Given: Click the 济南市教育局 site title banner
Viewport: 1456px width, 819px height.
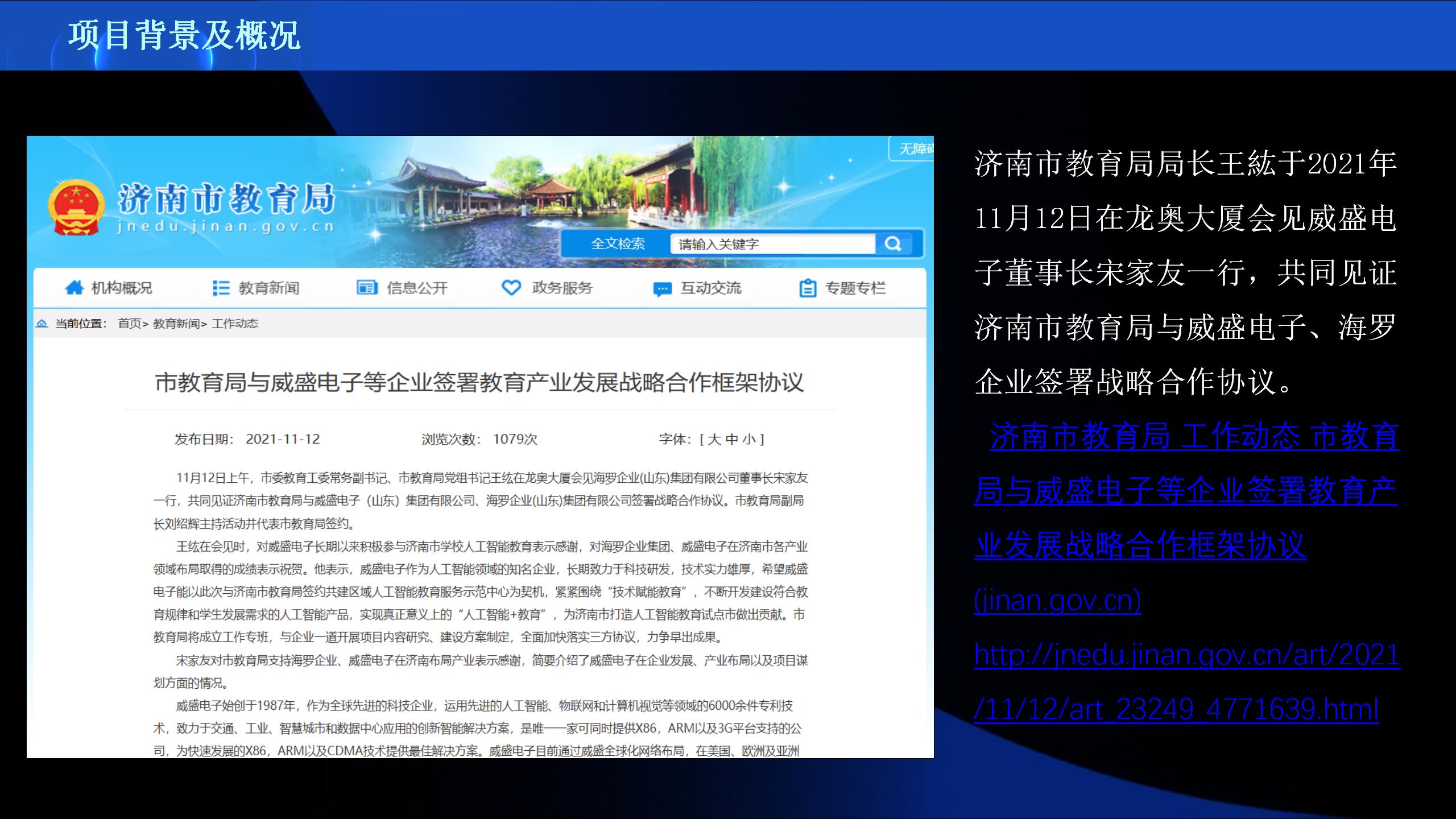Looking at the screenshot, I should pos(226,200).
